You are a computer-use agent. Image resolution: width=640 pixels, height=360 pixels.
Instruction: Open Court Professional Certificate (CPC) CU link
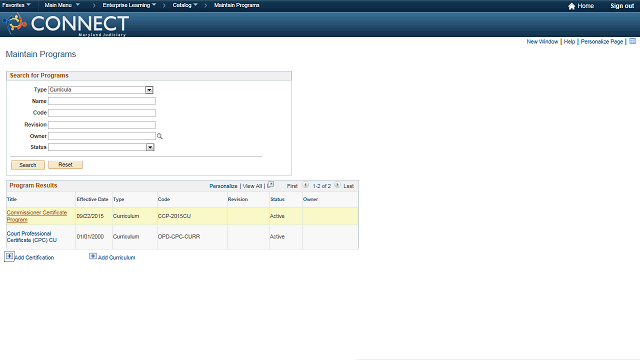coord(32,237)
